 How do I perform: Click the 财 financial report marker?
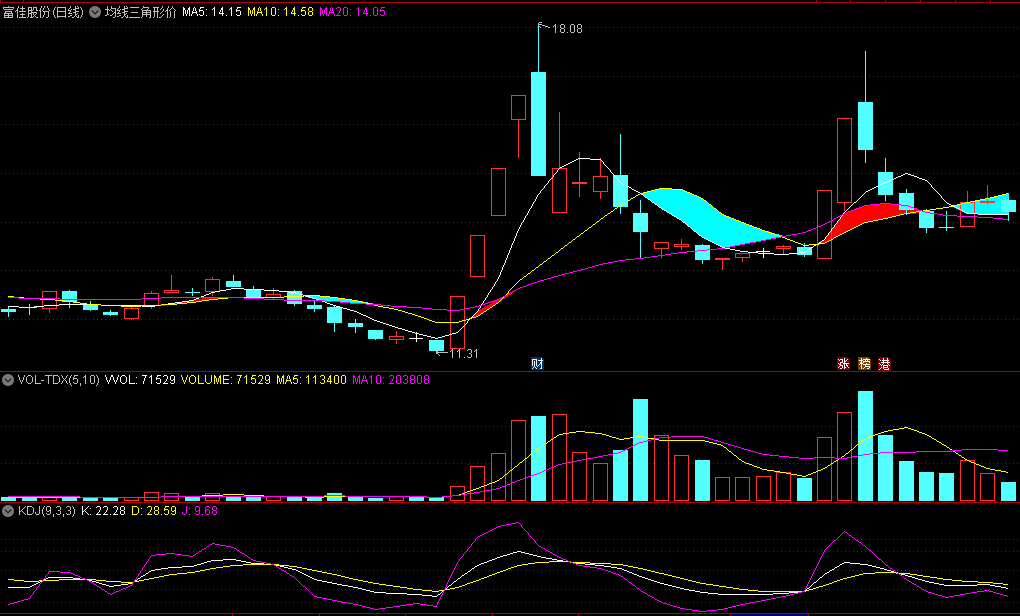click(537, 364)
